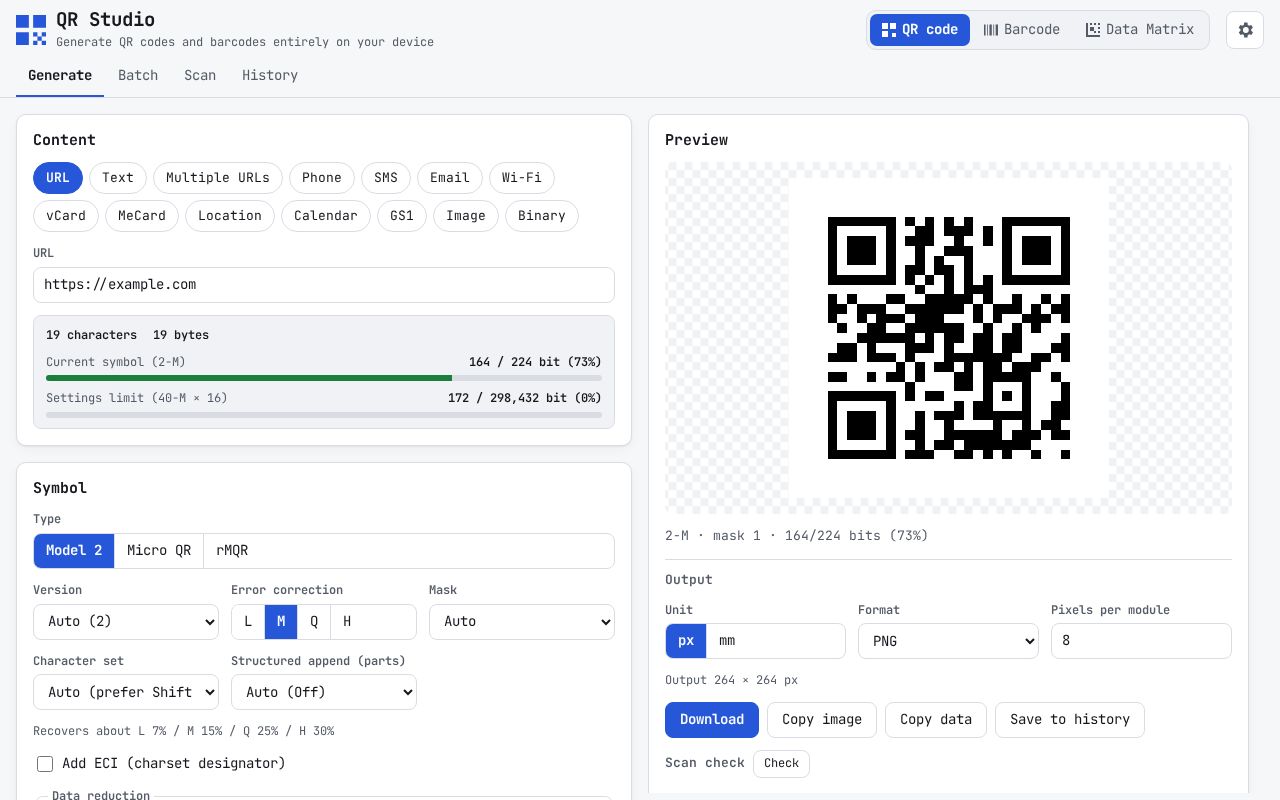
Task: Select the Location content type
Action: tap(230, 216)
